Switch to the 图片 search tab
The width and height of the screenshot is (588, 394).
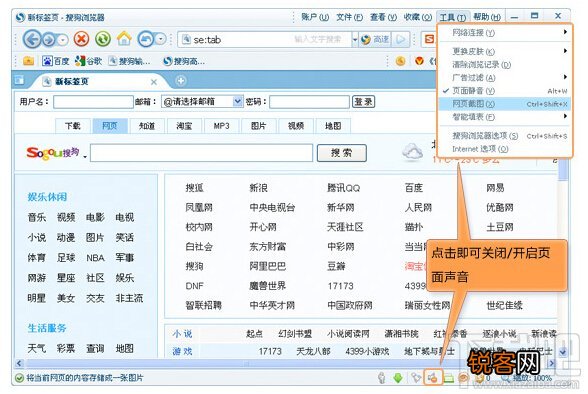point(258,126)
